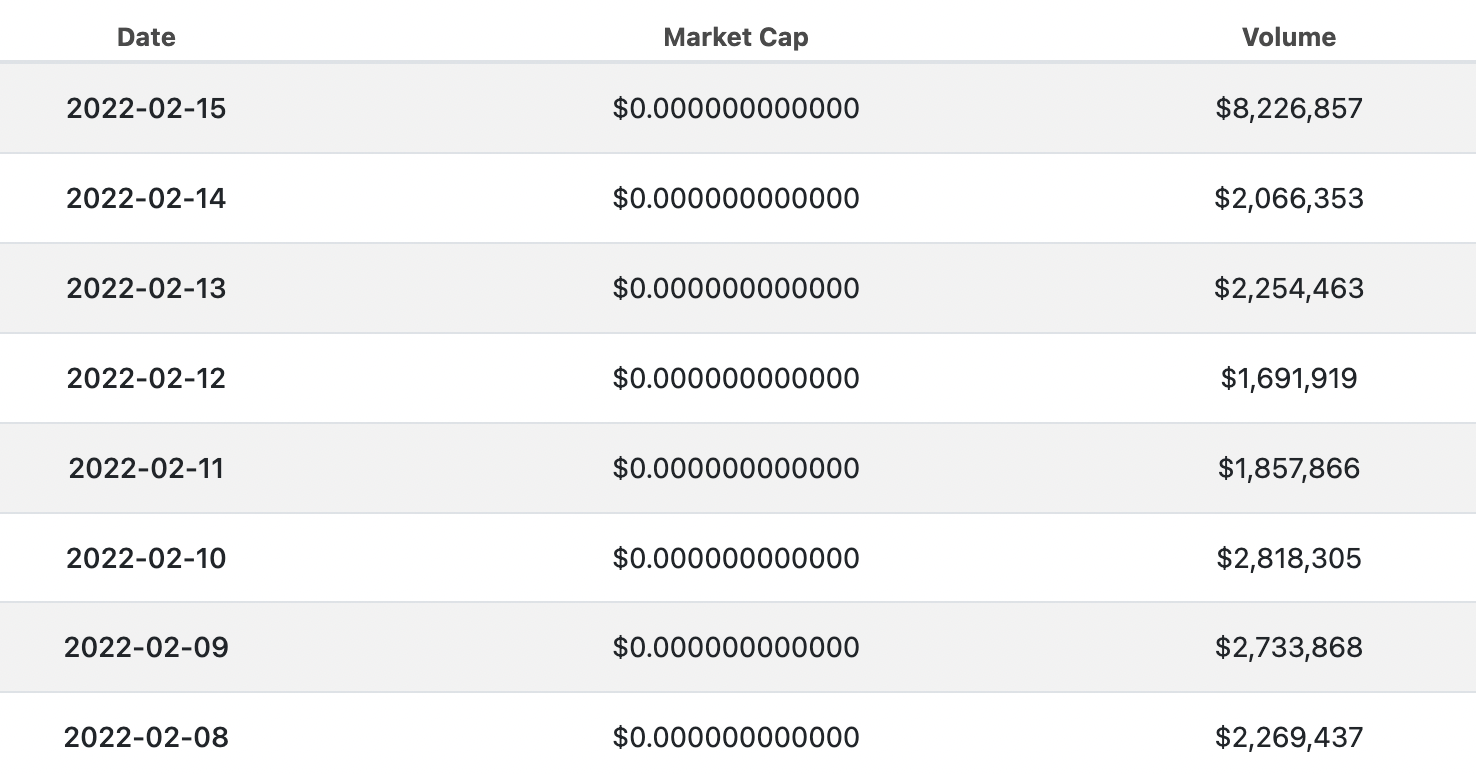Screen dimensions: 1476x774
Task: Click the $2,066,353 volume value
Action: pyautogui.click(x=1289, y=198)
